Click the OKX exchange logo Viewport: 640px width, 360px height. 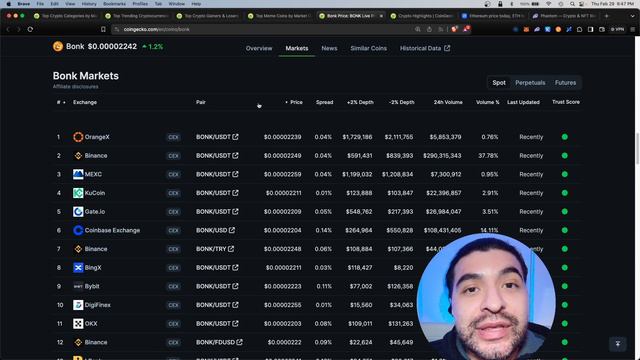coord(78,324)
